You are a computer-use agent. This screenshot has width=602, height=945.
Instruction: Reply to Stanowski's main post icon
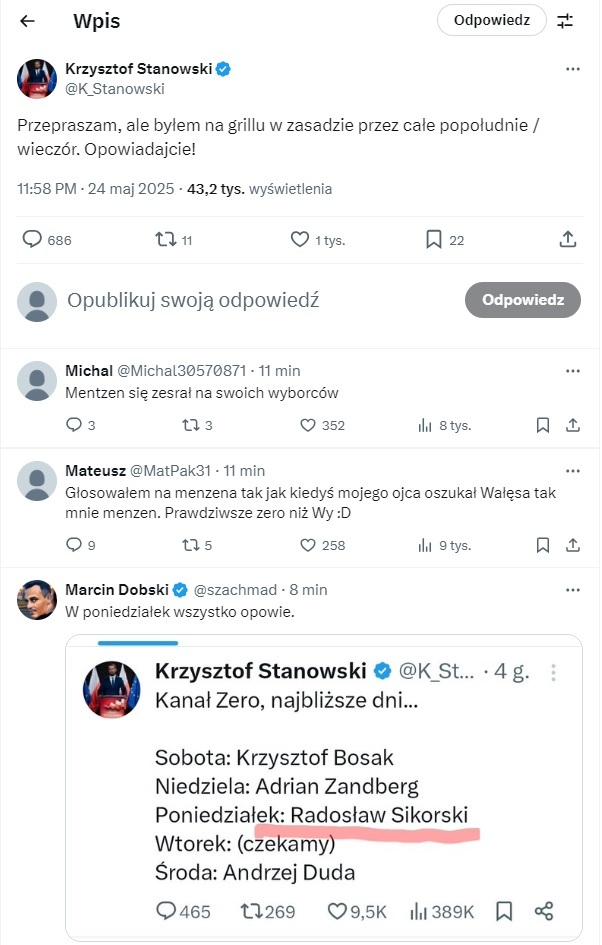pyautogui.click(x=33, y=240)
